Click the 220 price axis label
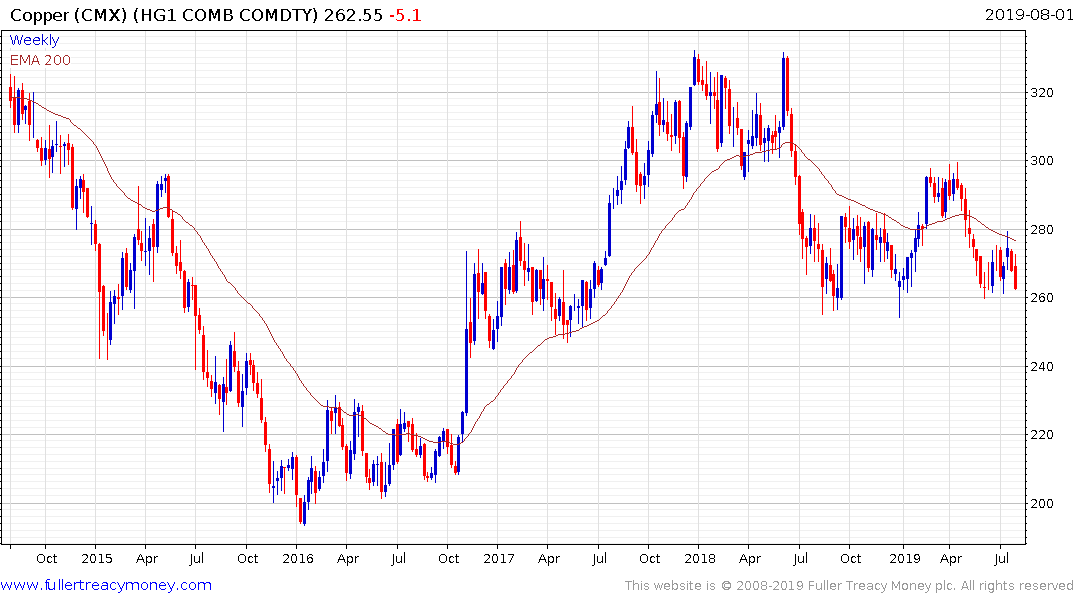This screenshot has width=1075, height=600. point(1042,435)
